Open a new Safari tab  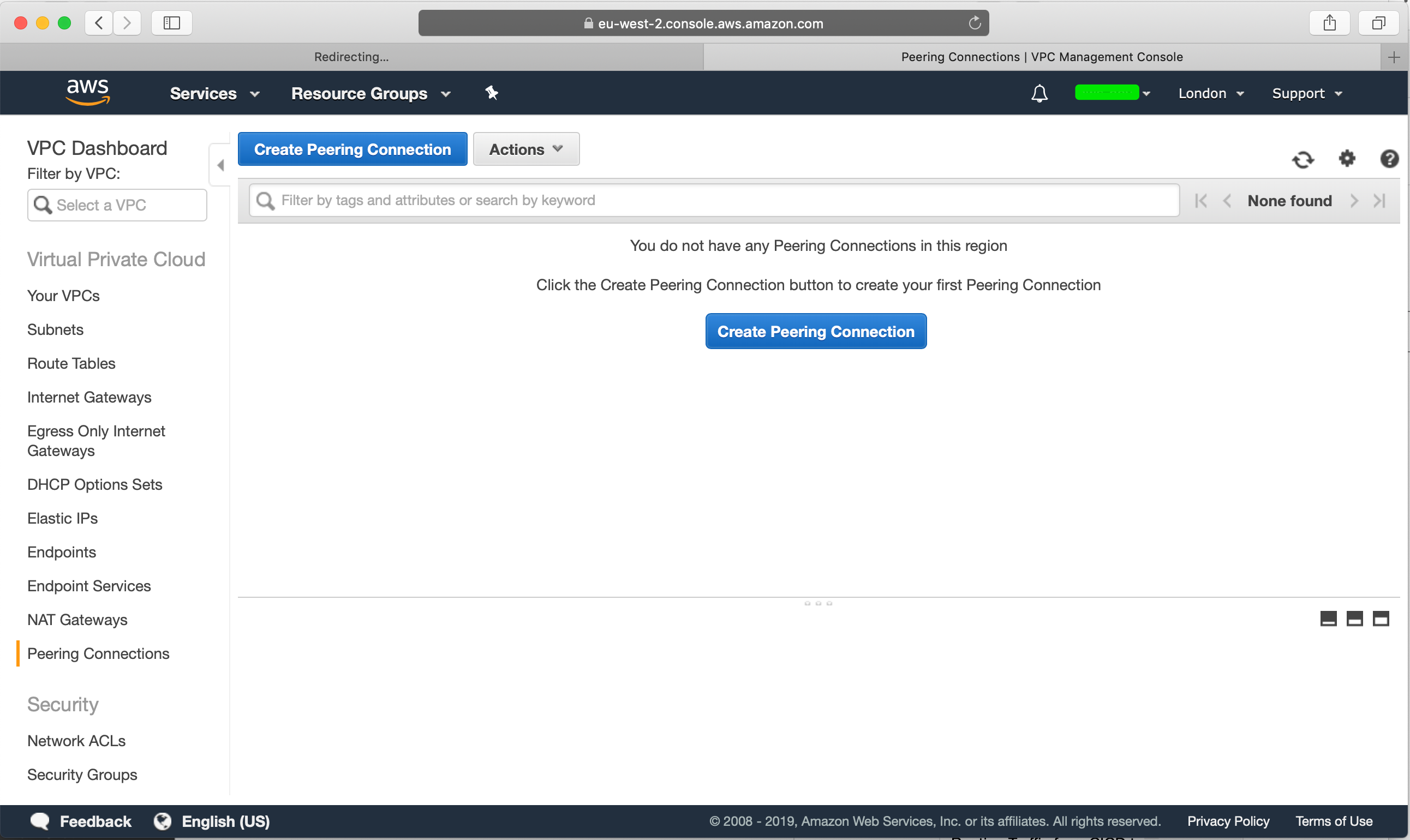point(1394,57)
